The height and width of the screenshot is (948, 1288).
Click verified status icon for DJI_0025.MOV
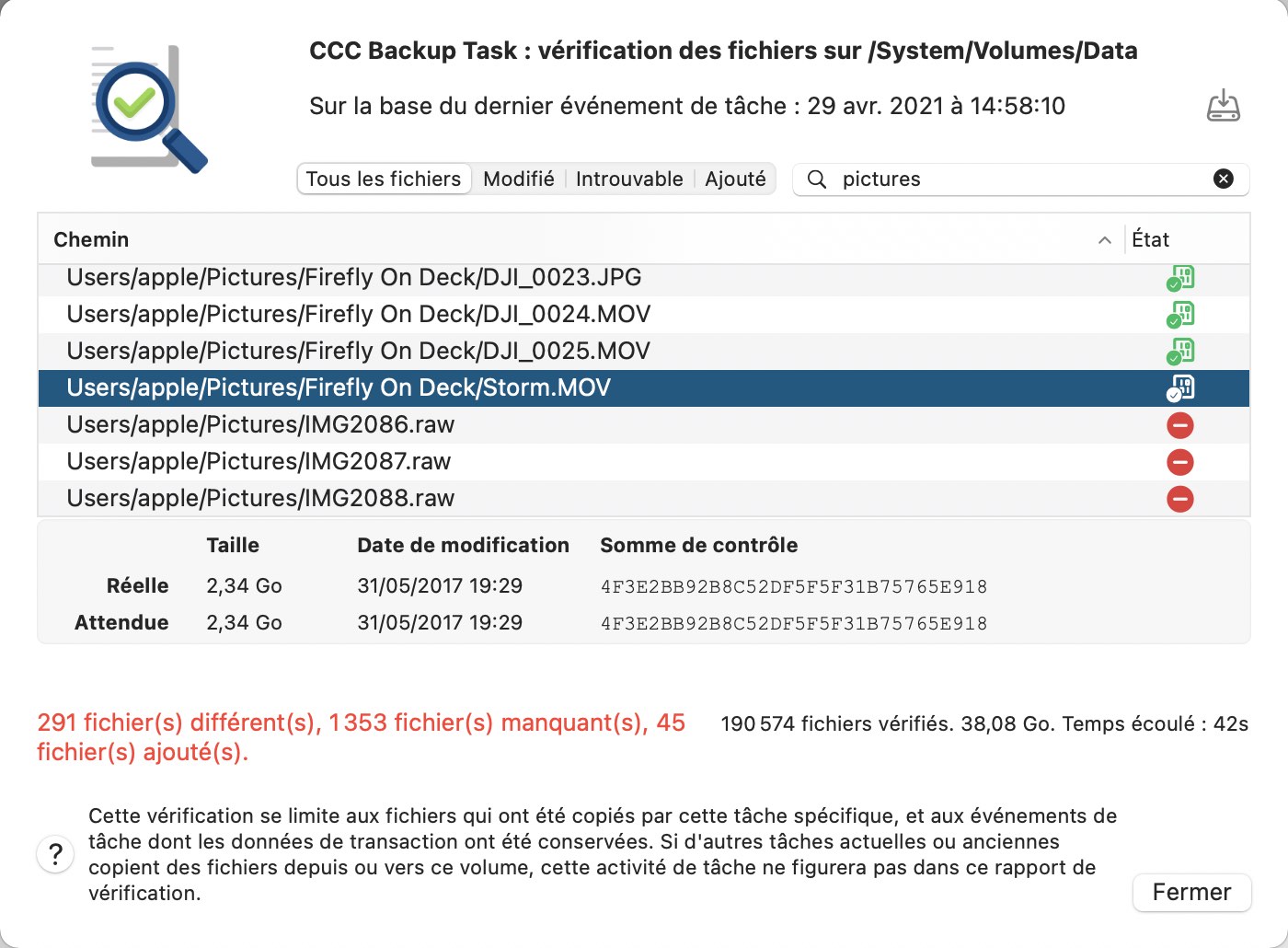[x=1180, y=352]
